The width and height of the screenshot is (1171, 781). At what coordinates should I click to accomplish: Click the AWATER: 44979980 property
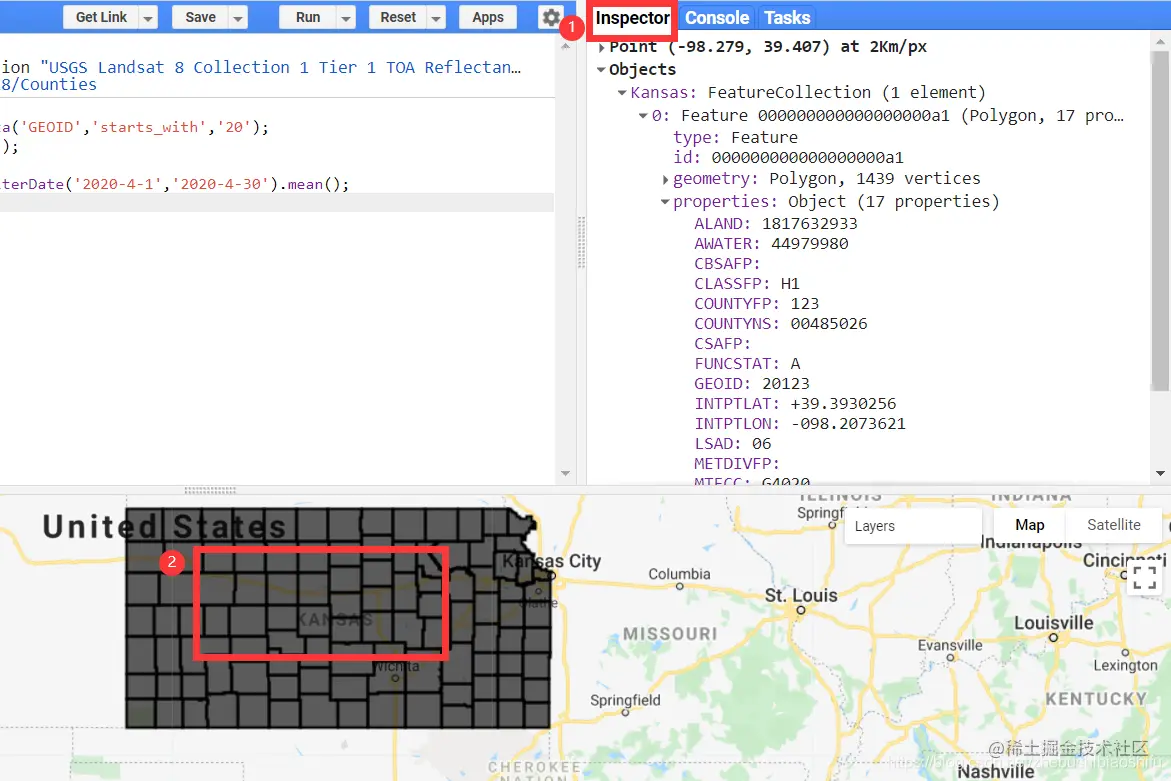pos(771,244)
